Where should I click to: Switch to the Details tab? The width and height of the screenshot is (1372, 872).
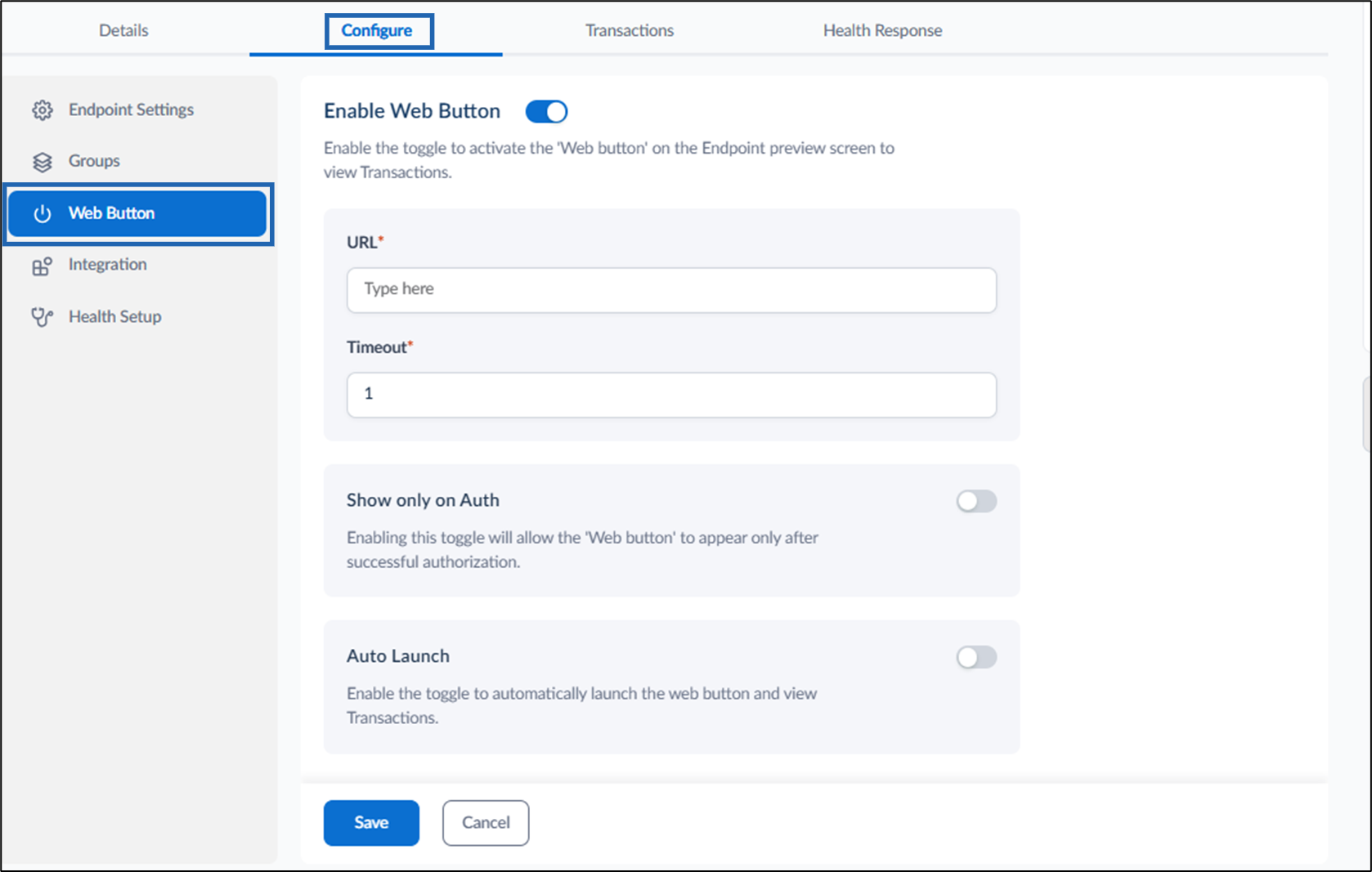pyautogui.click(x=123, y=30)
